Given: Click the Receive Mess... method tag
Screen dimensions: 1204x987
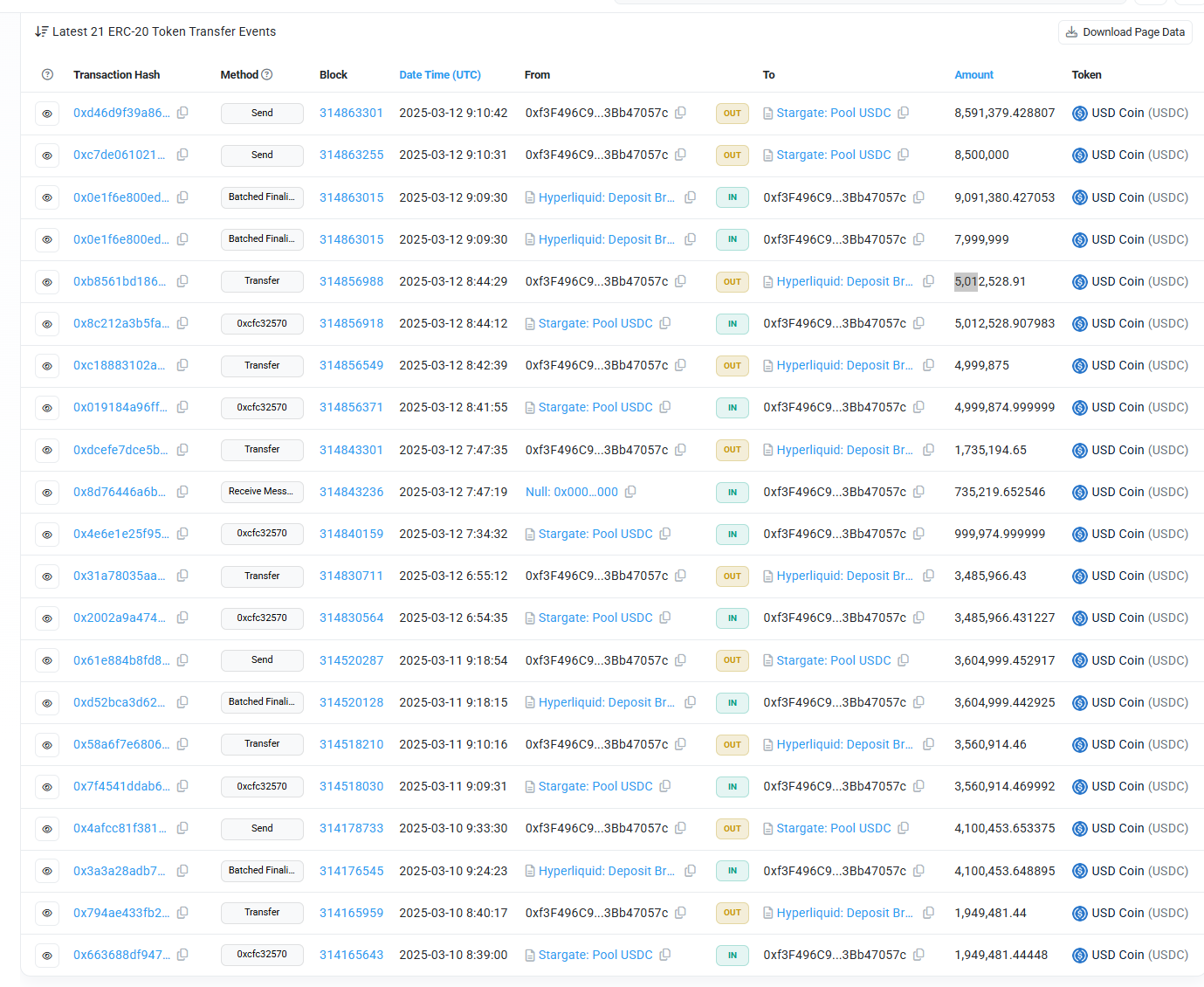Looking at the screenshot, I should [x=262, y=492].
